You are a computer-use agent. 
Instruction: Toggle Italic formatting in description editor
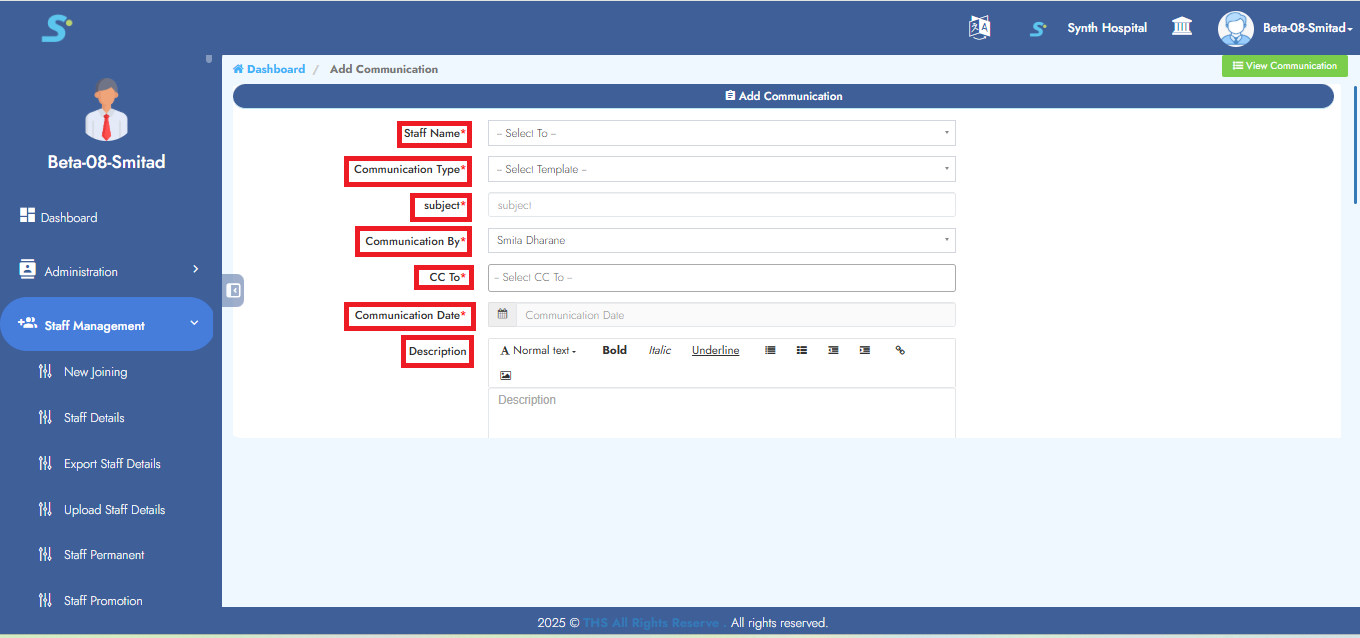point(659,350)
